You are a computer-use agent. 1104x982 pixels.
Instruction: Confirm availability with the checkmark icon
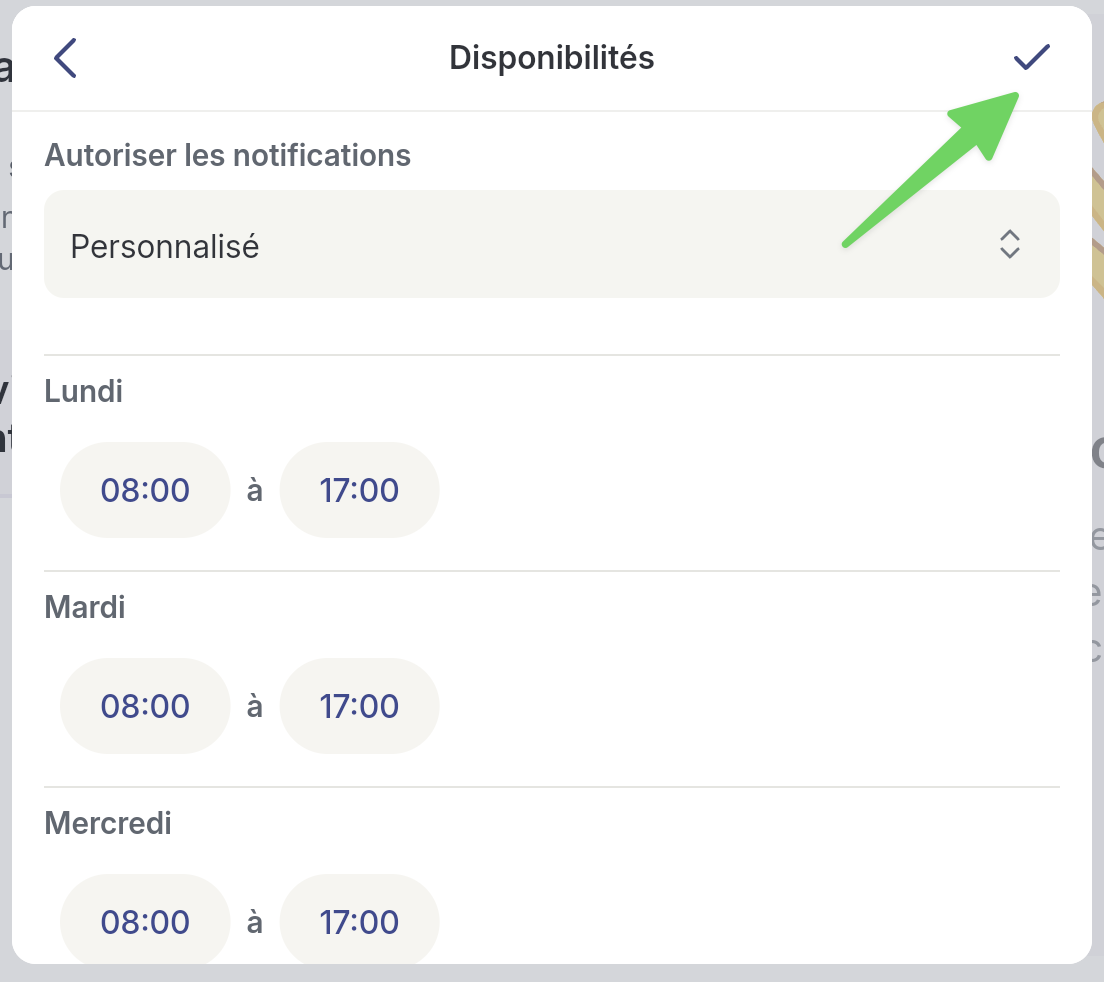coord(1032,58)
